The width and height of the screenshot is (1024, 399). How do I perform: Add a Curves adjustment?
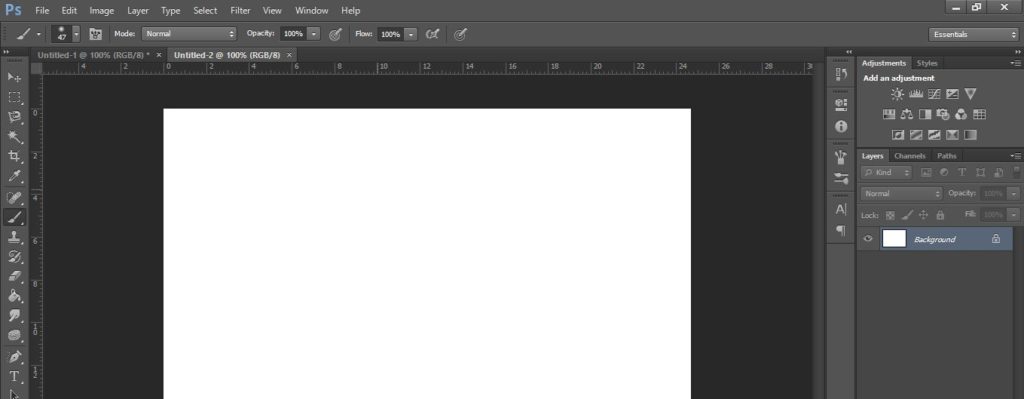934,94
